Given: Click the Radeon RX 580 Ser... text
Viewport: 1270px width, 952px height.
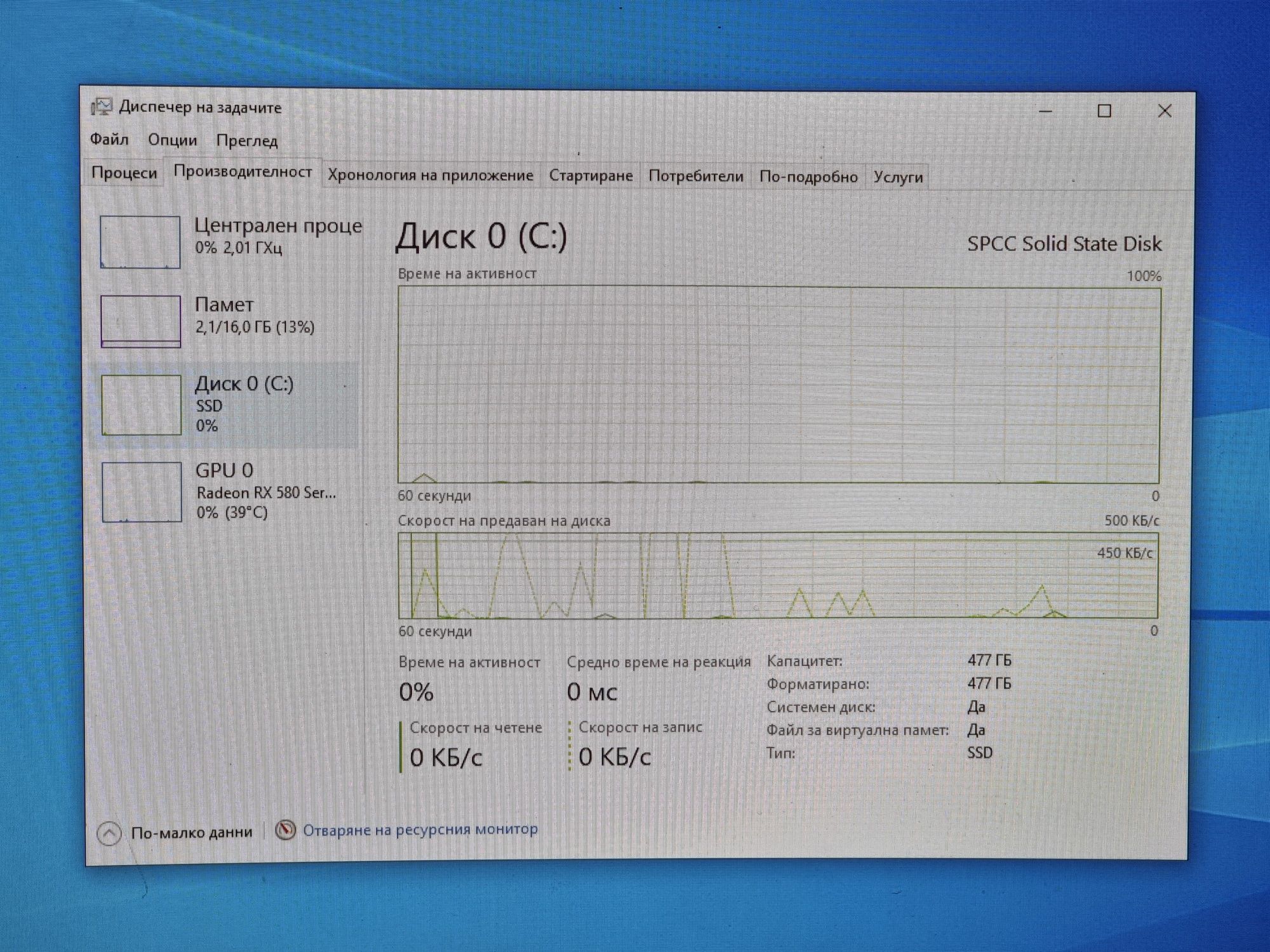Looking at the screenshot, I should (x=266, y=493).
